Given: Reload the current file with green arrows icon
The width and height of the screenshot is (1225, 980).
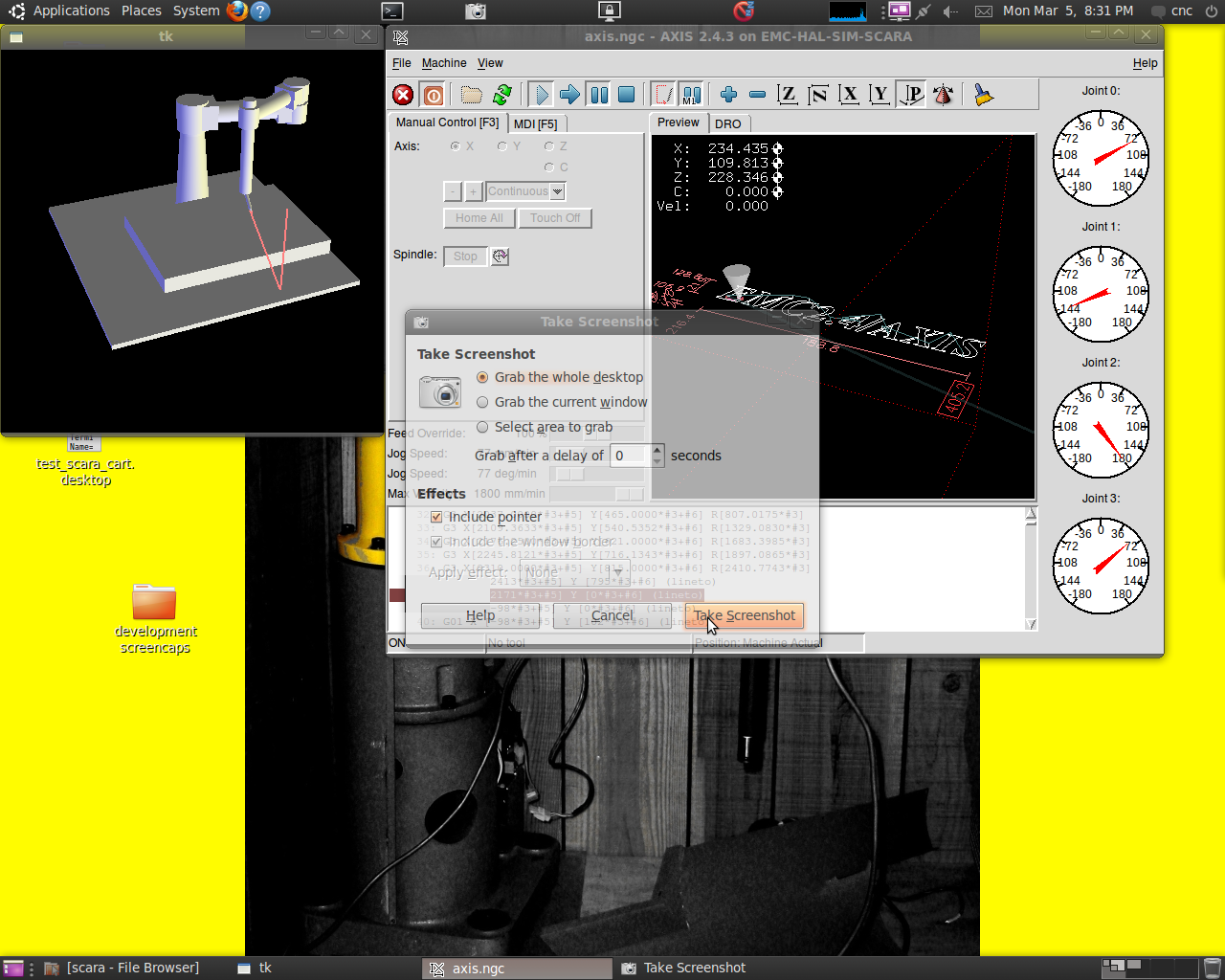Looking at the screenshot, I should (502, 95).
